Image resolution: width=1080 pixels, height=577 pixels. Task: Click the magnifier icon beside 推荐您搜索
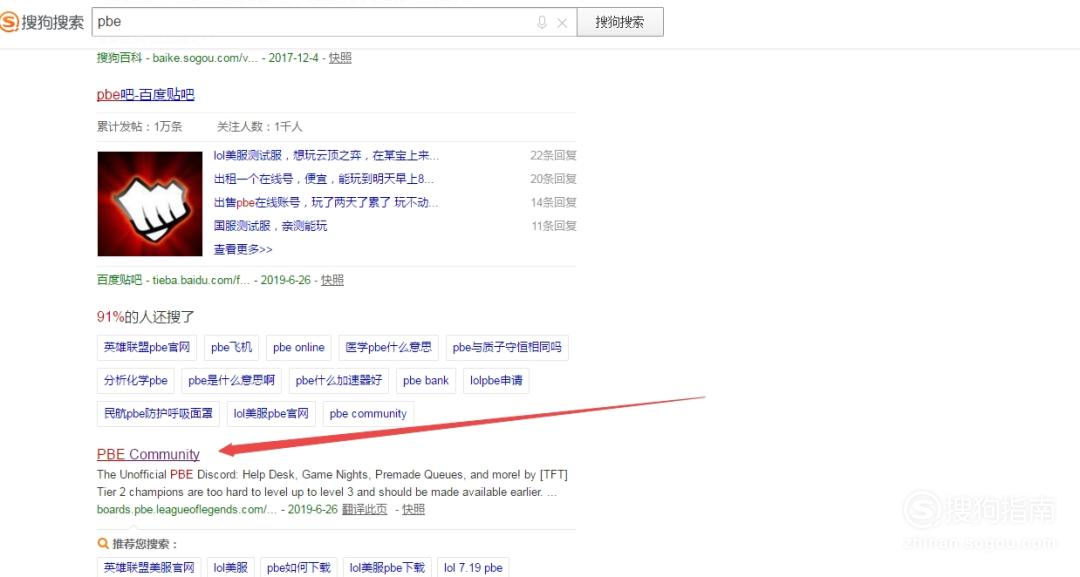coord(103,544)
